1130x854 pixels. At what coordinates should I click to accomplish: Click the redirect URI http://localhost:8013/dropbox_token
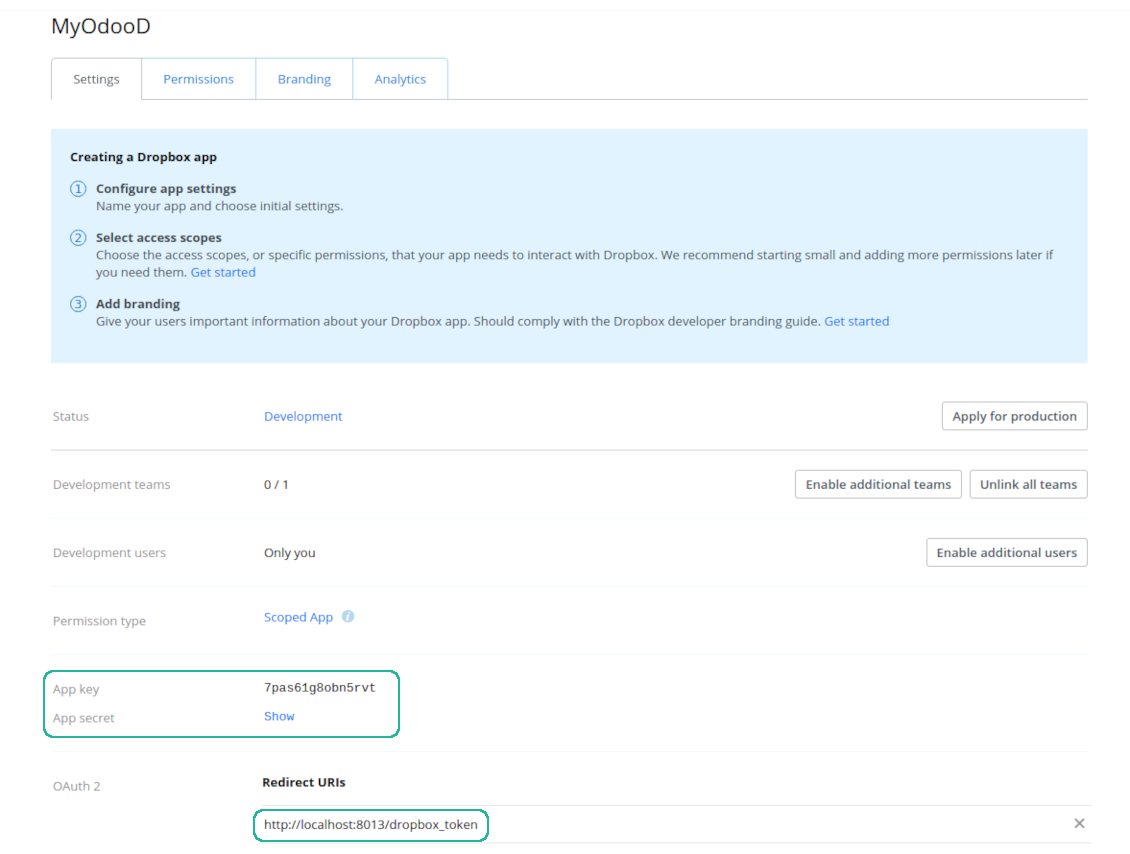[370, 824]
